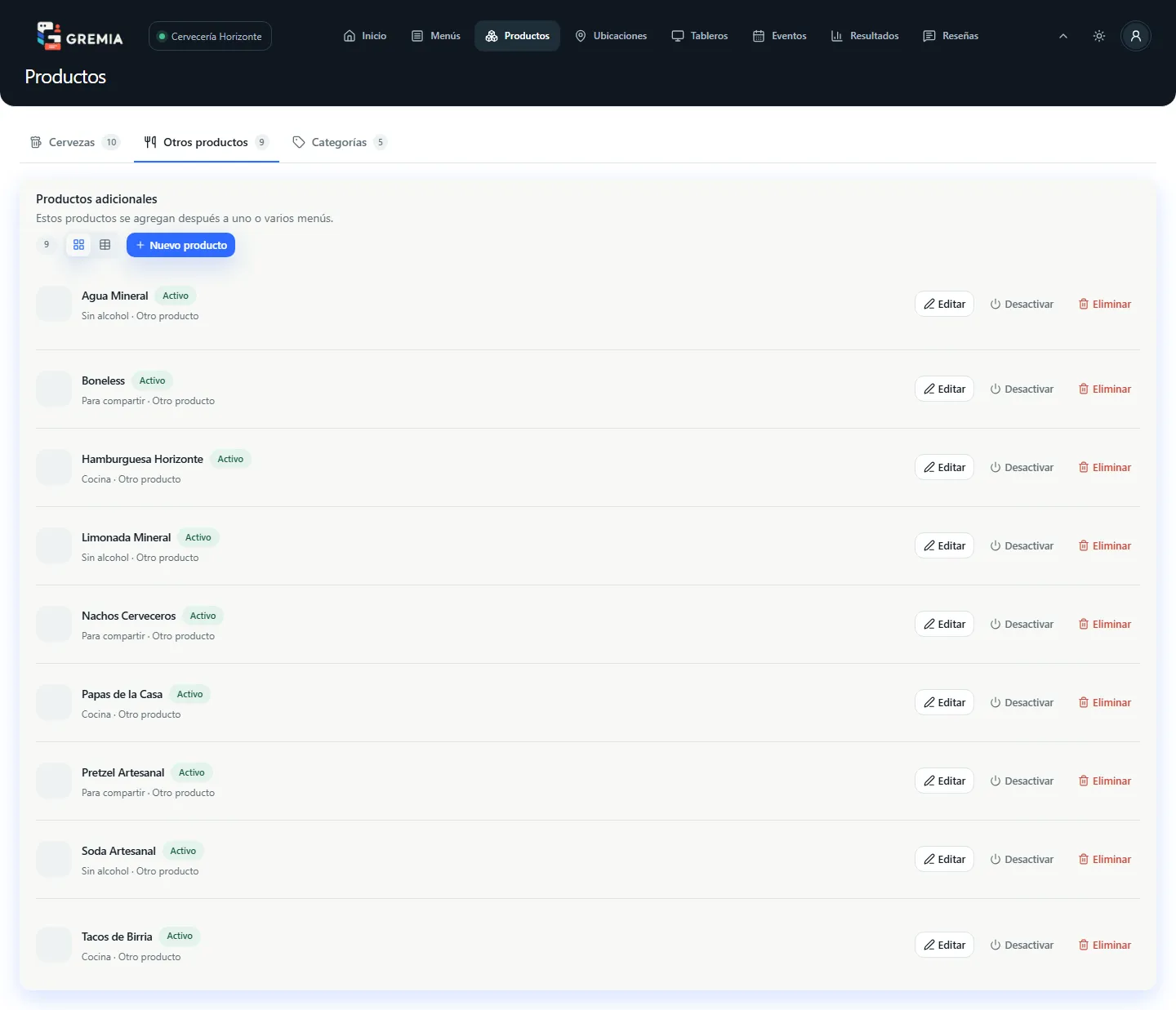
Task: Delete Soda Artesanal
Action: click(x=1105, y=859)
